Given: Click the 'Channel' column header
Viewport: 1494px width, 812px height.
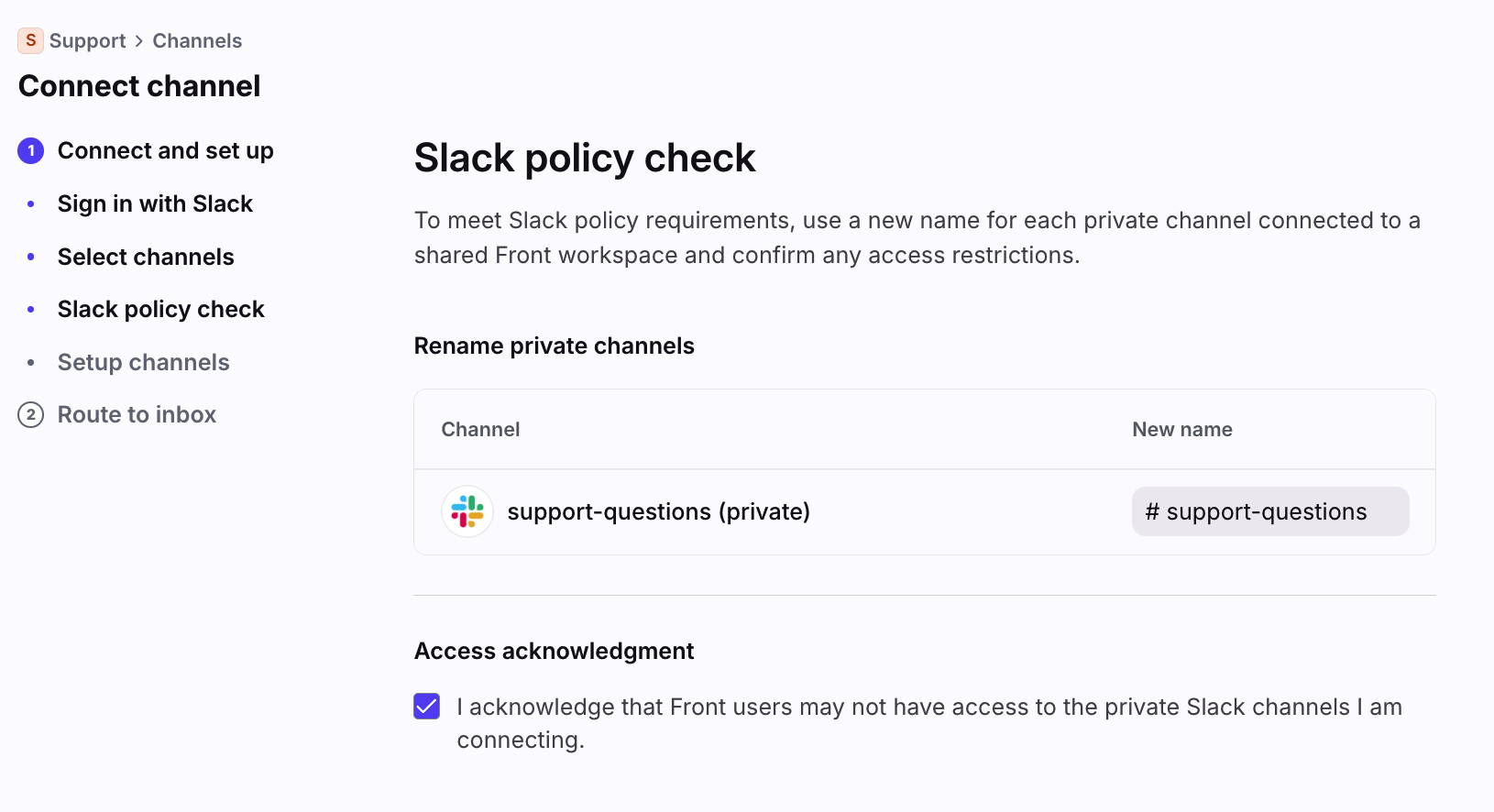Looking at the screenshot, I should click(x=480, y=430).
